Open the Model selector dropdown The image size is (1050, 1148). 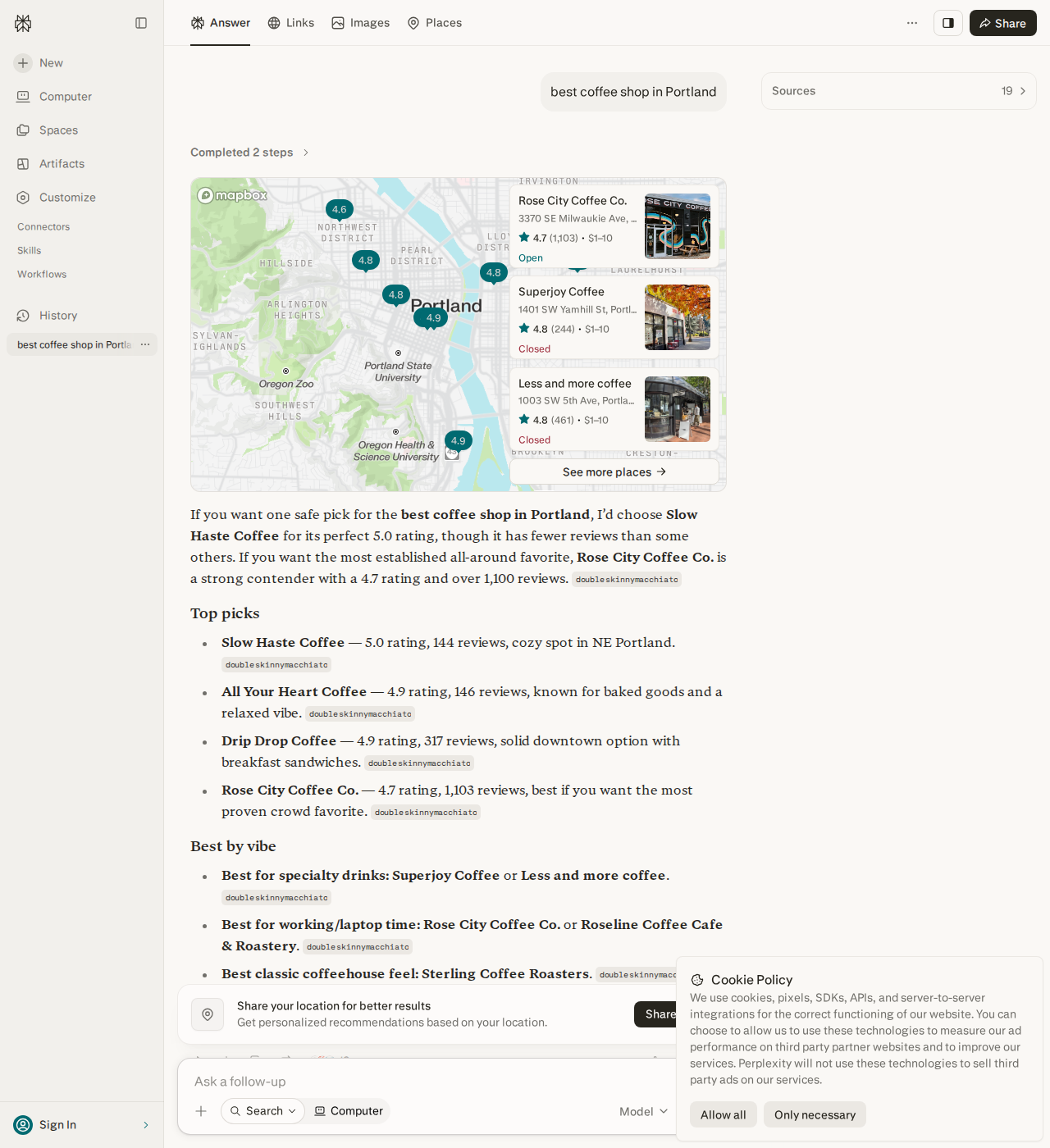click(644, 1111)
